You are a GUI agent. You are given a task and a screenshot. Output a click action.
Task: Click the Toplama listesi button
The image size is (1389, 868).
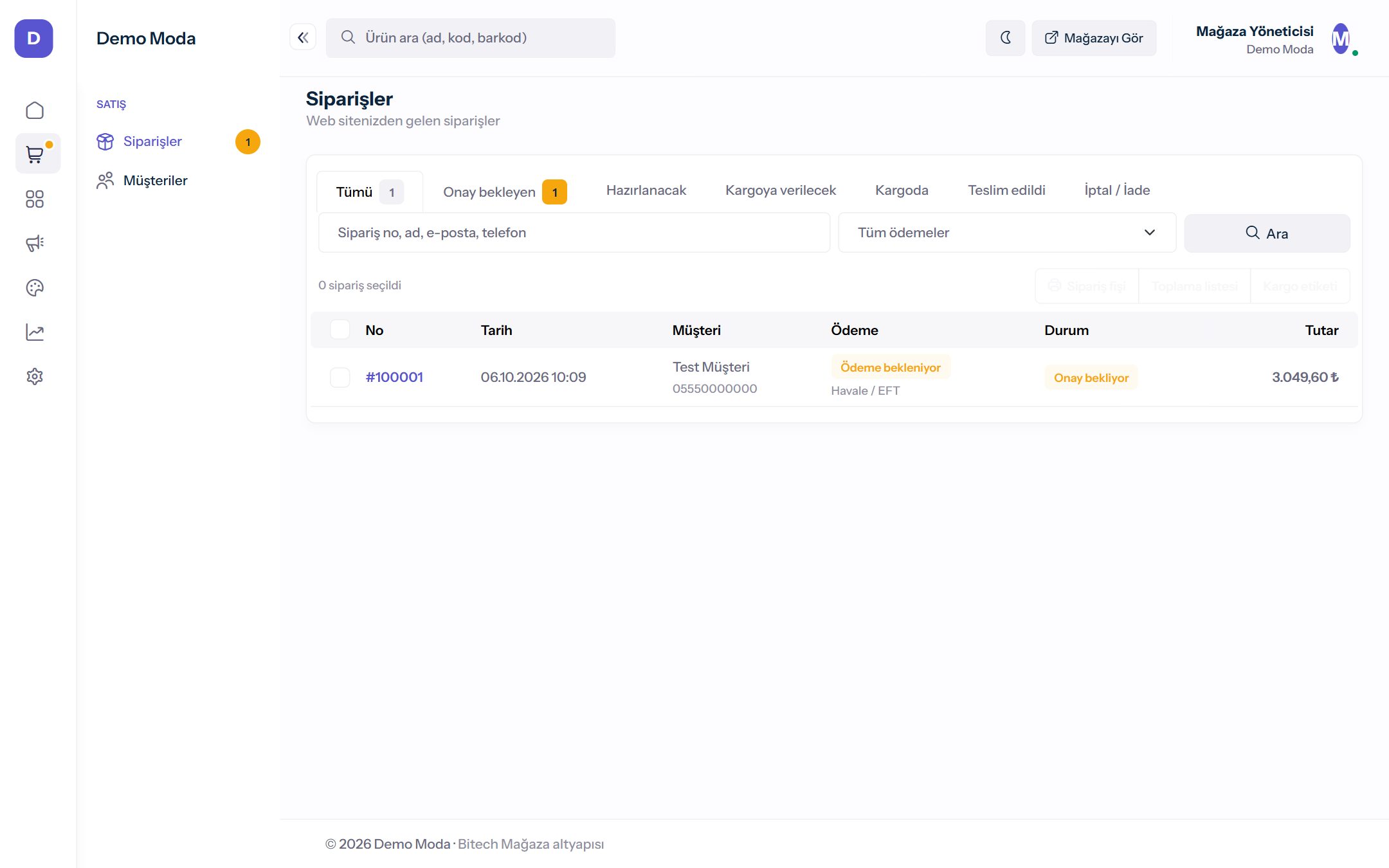click(x=1194, y=286)
